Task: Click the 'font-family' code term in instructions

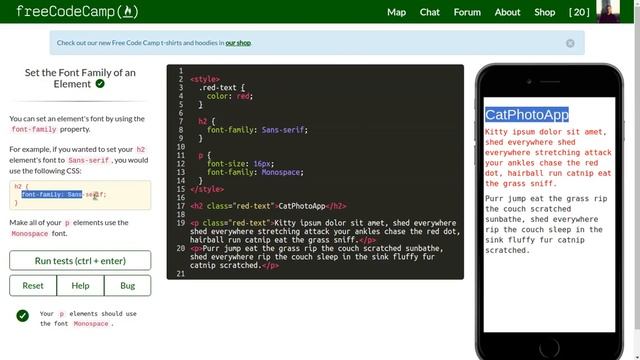Action: coord(34,129)
